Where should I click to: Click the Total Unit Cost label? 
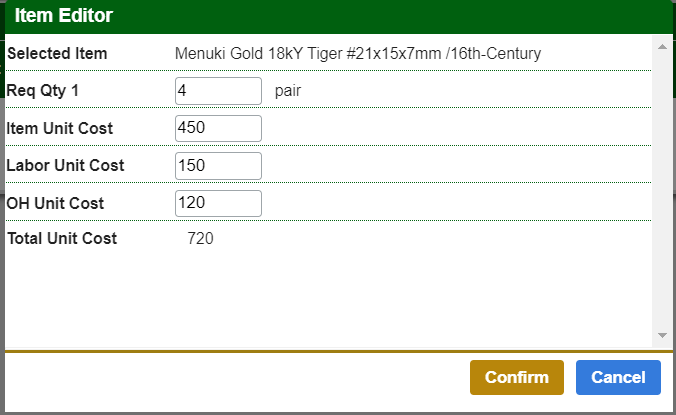(x=62, y=238)
